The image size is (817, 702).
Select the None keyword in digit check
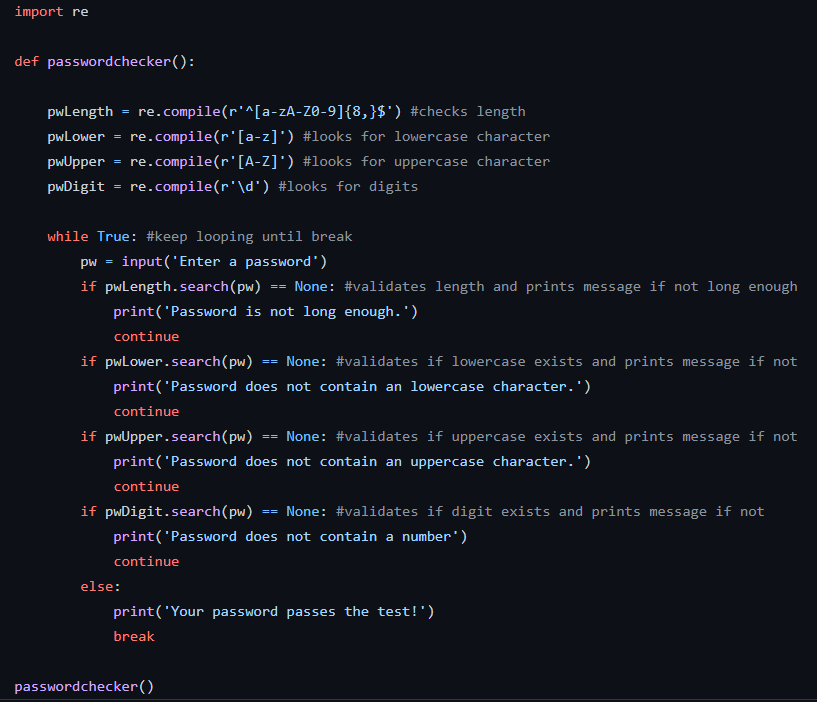click(302, 511)
